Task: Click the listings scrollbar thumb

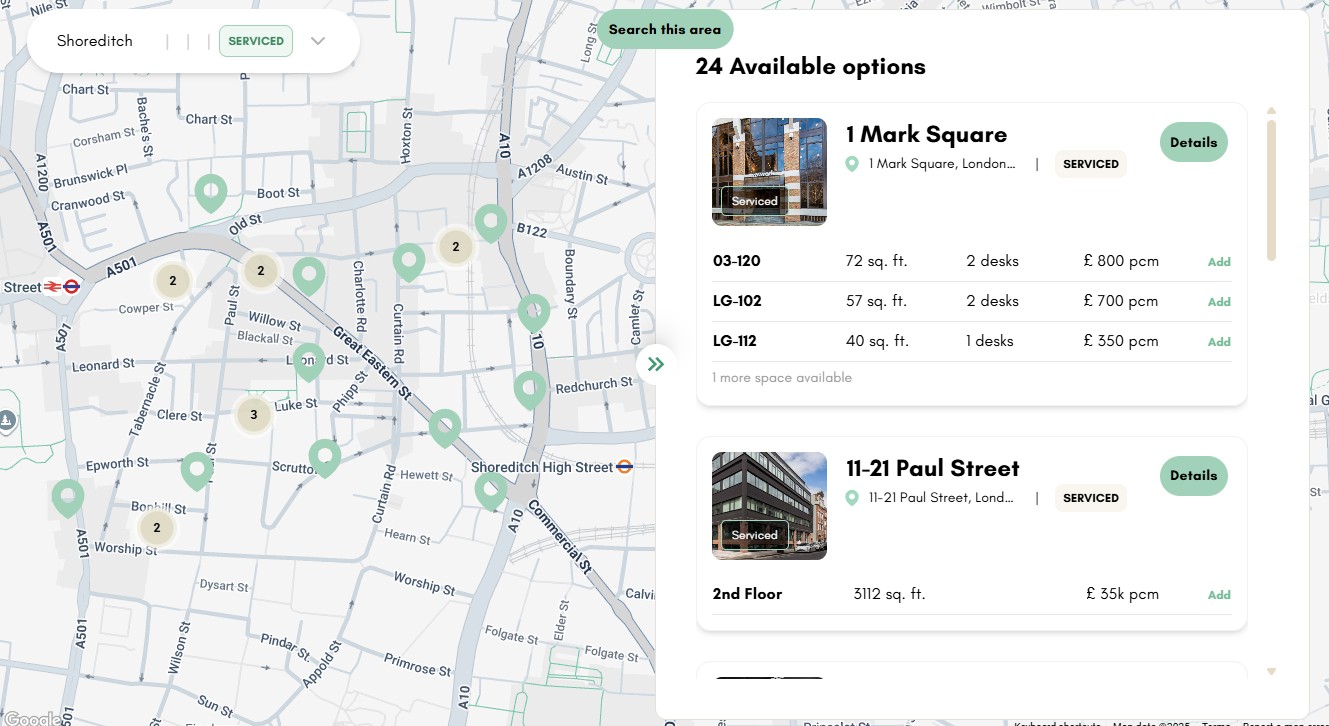Action: coord(1271,190)
